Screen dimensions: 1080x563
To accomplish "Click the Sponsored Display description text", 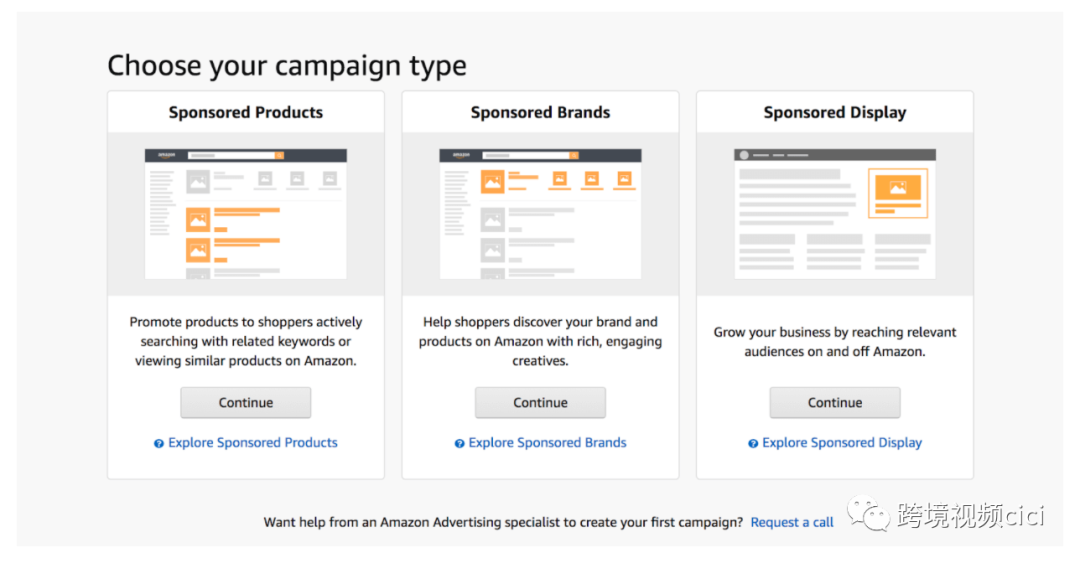I will click(x=835, y=341).
